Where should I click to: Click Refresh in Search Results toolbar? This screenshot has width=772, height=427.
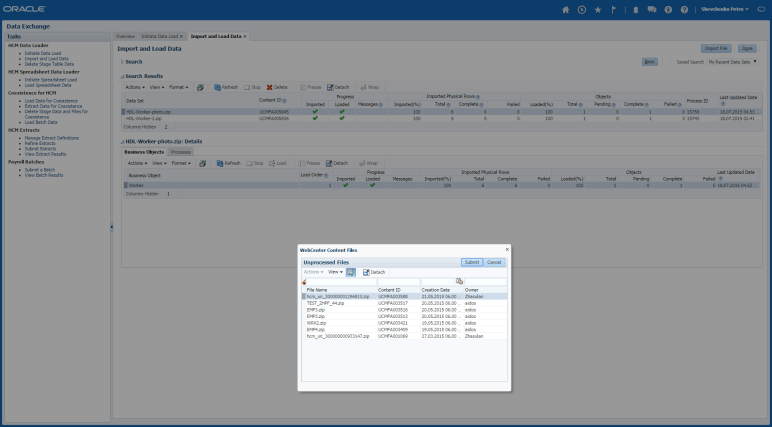click(x=226, y=87)
